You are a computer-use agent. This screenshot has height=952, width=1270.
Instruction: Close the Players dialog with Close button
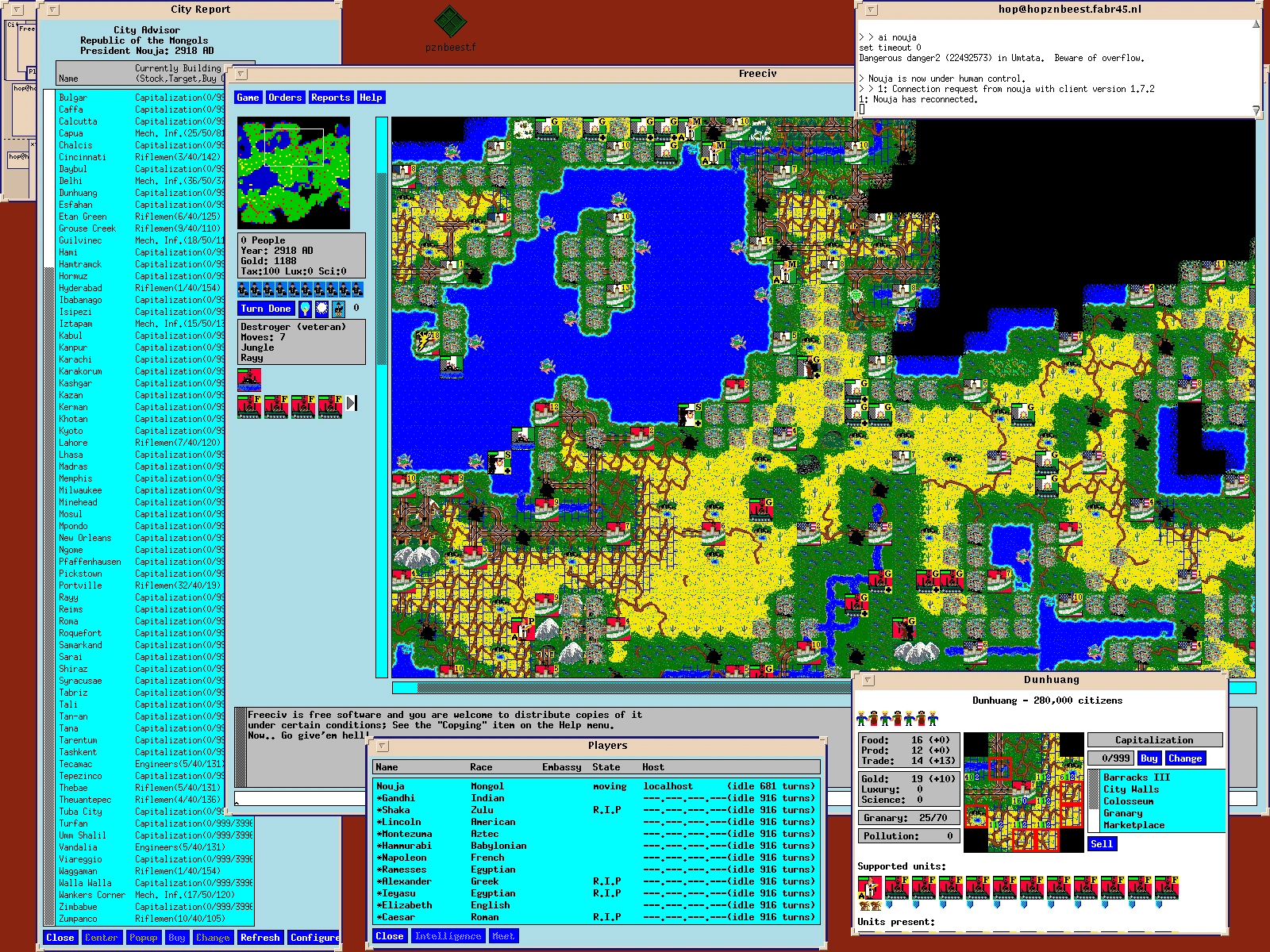point(390,936)
